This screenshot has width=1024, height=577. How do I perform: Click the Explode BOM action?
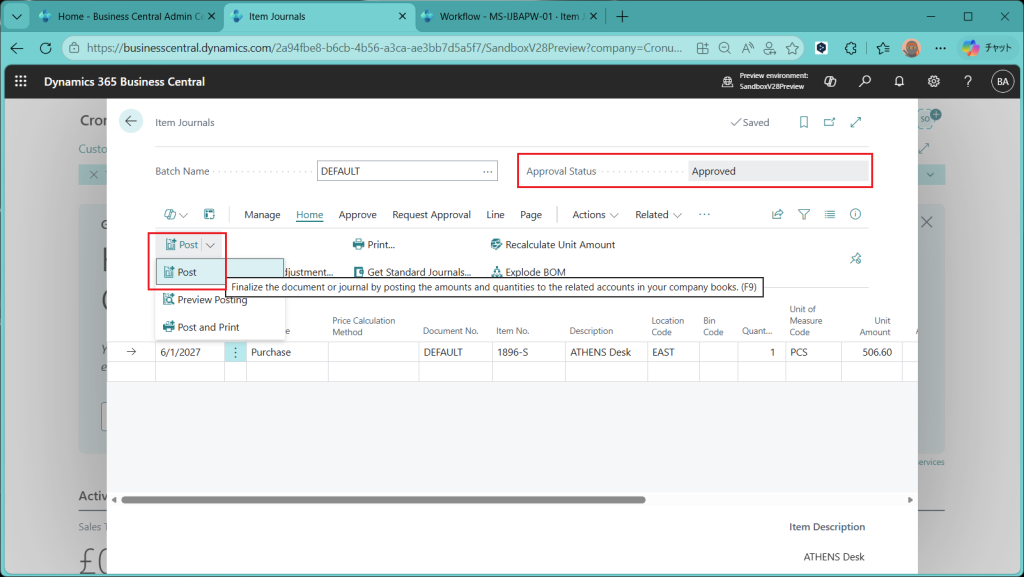[x=535, y=272]
